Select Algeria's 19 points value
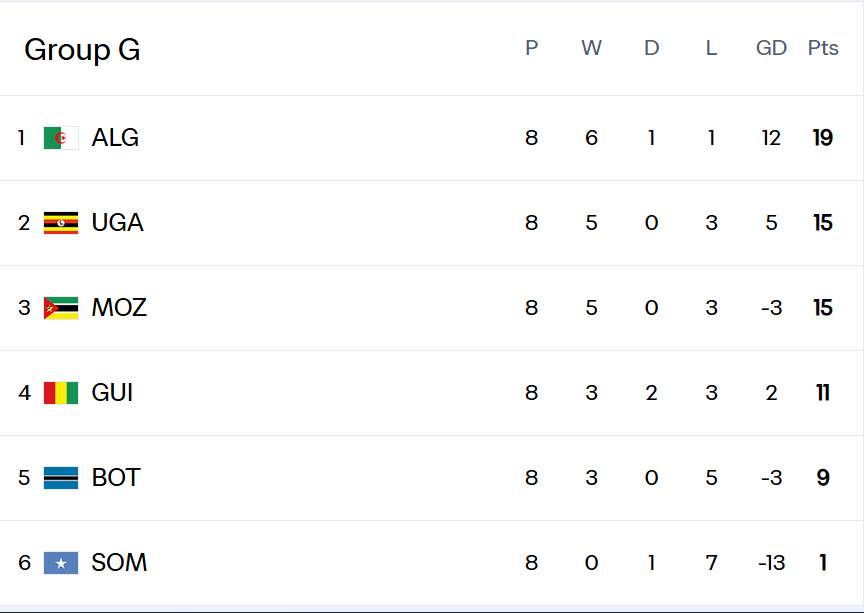 point(823,138)
